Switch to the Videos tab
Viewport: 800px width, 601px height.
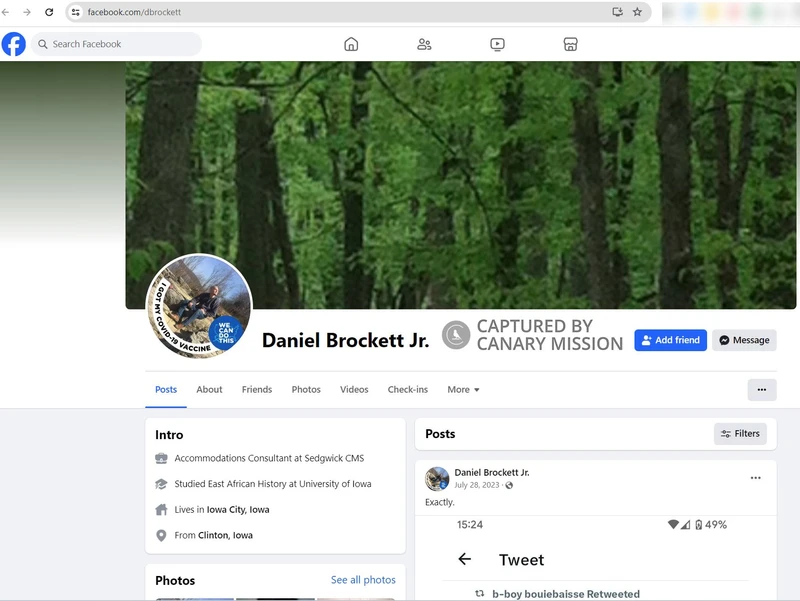tap(354, 390)
